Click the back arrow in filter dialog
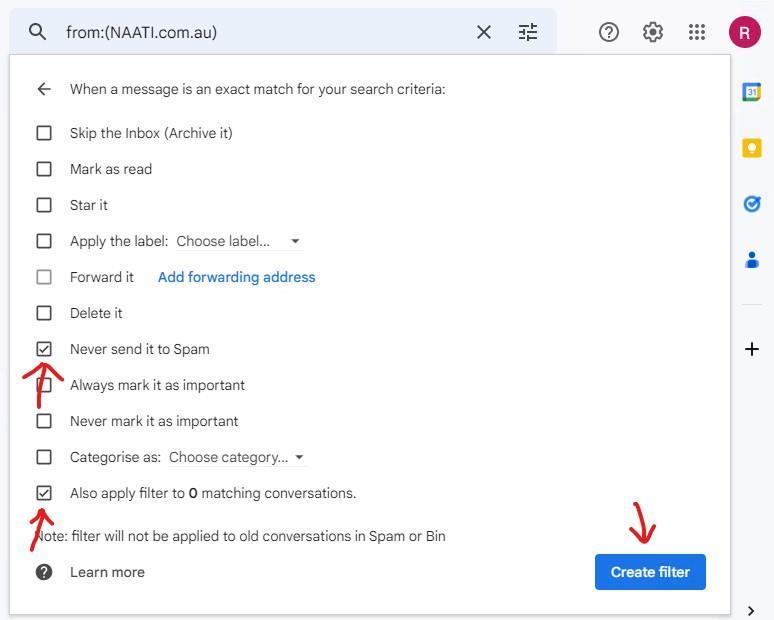 [44, 89]
